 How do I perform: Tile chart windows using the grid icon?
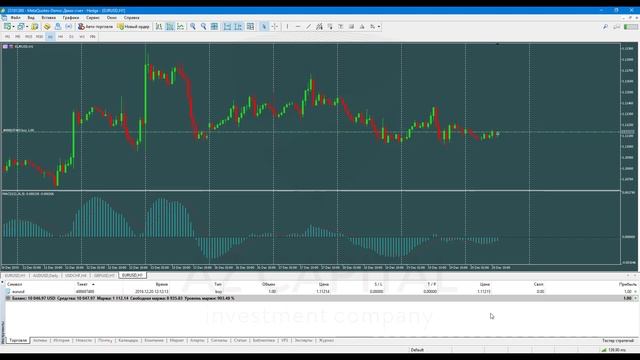tap(214, 27)
